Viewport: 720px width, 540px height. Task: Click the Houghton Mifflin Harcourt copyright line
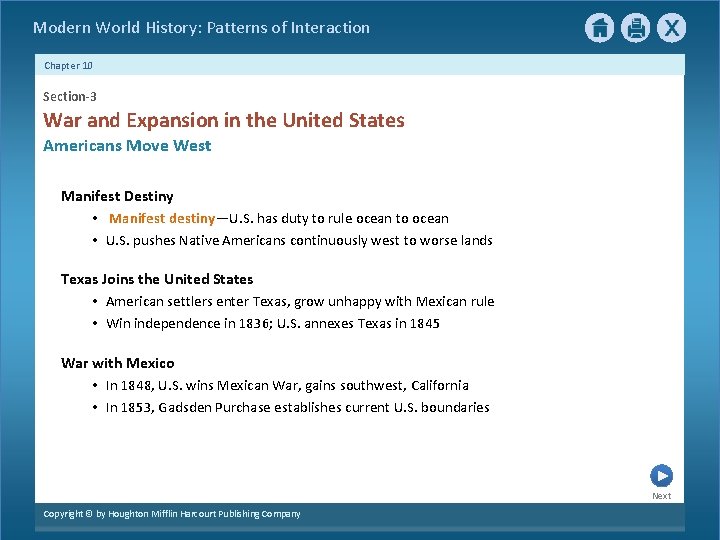click(172, 514)
